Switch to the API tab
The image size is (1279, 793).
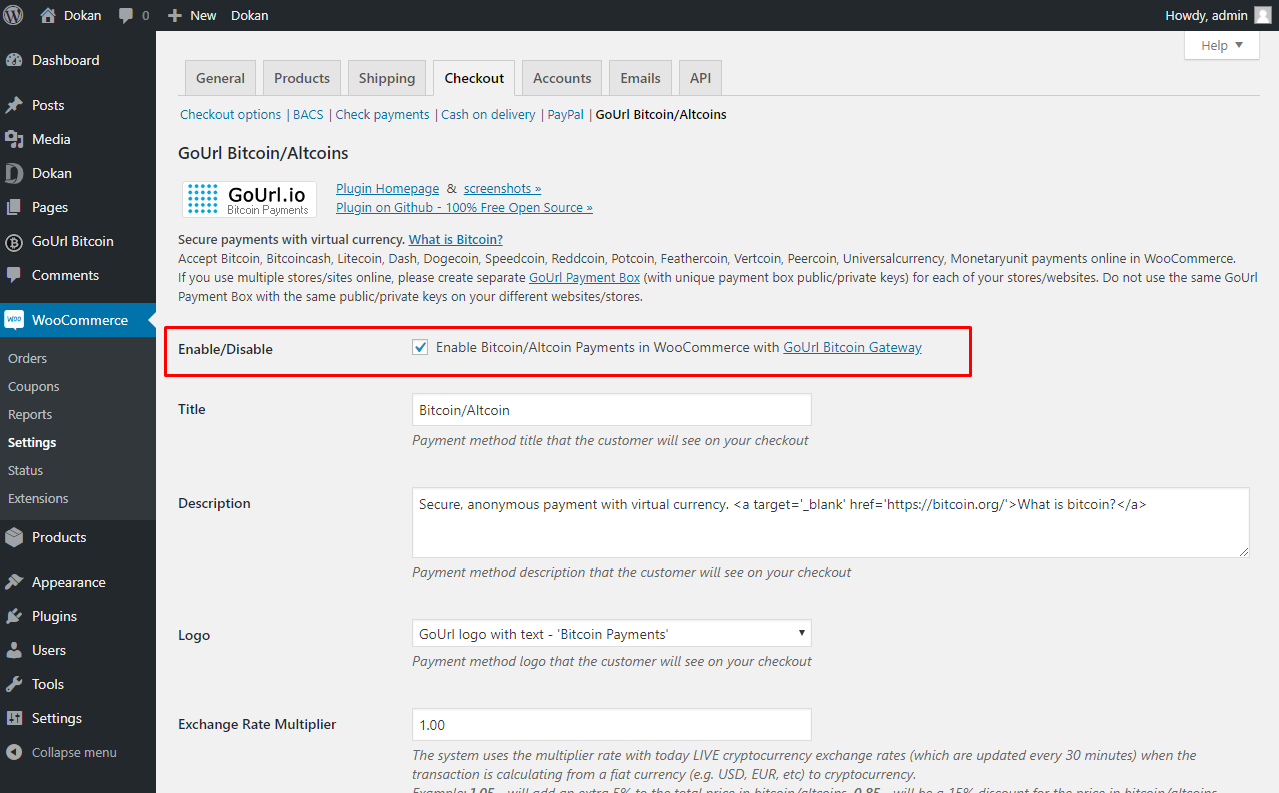pyautogui.click(x=700, y=78)
